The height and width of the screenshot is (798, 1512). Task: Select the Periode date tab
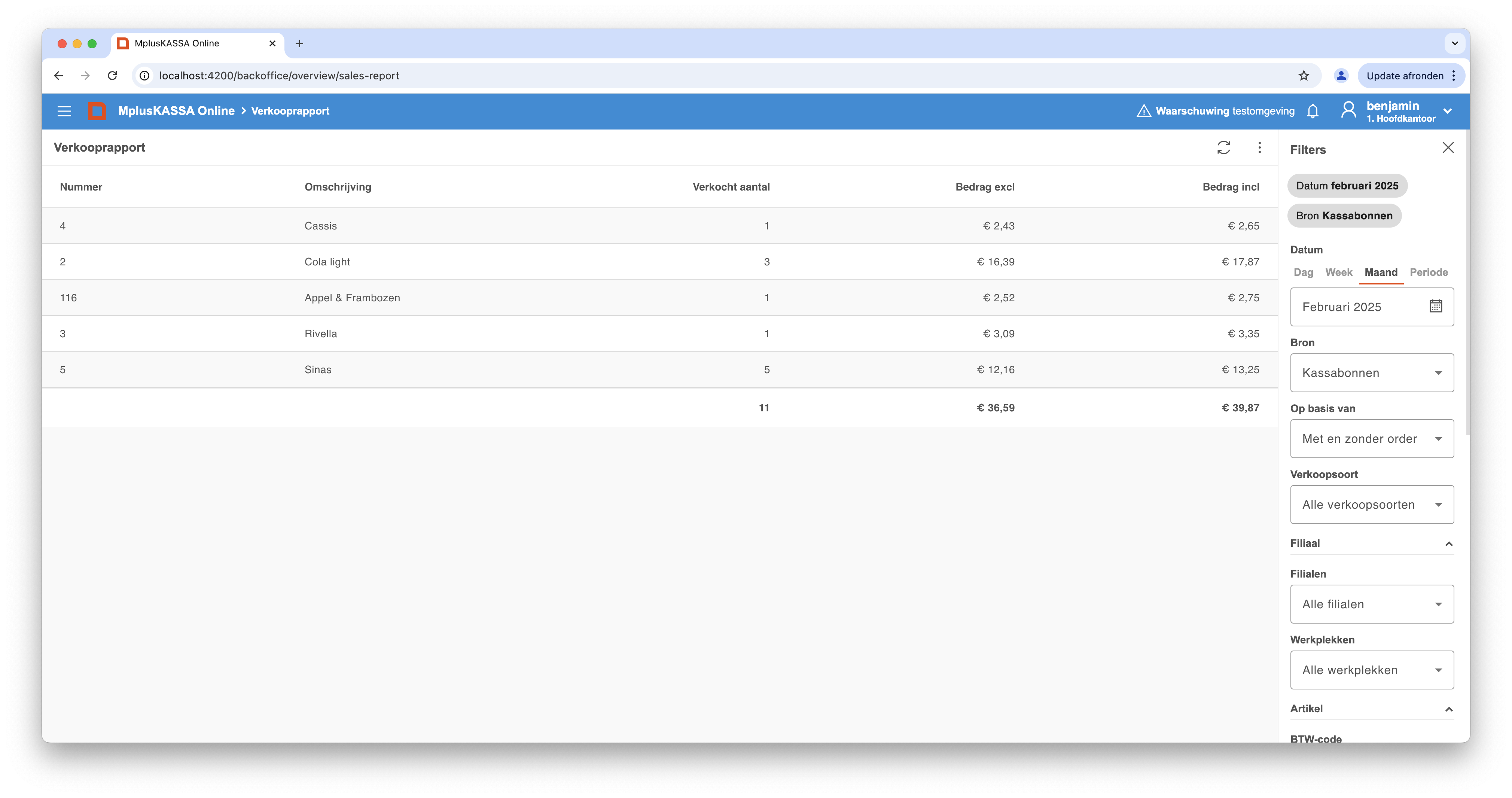(x=1429, y=272)
